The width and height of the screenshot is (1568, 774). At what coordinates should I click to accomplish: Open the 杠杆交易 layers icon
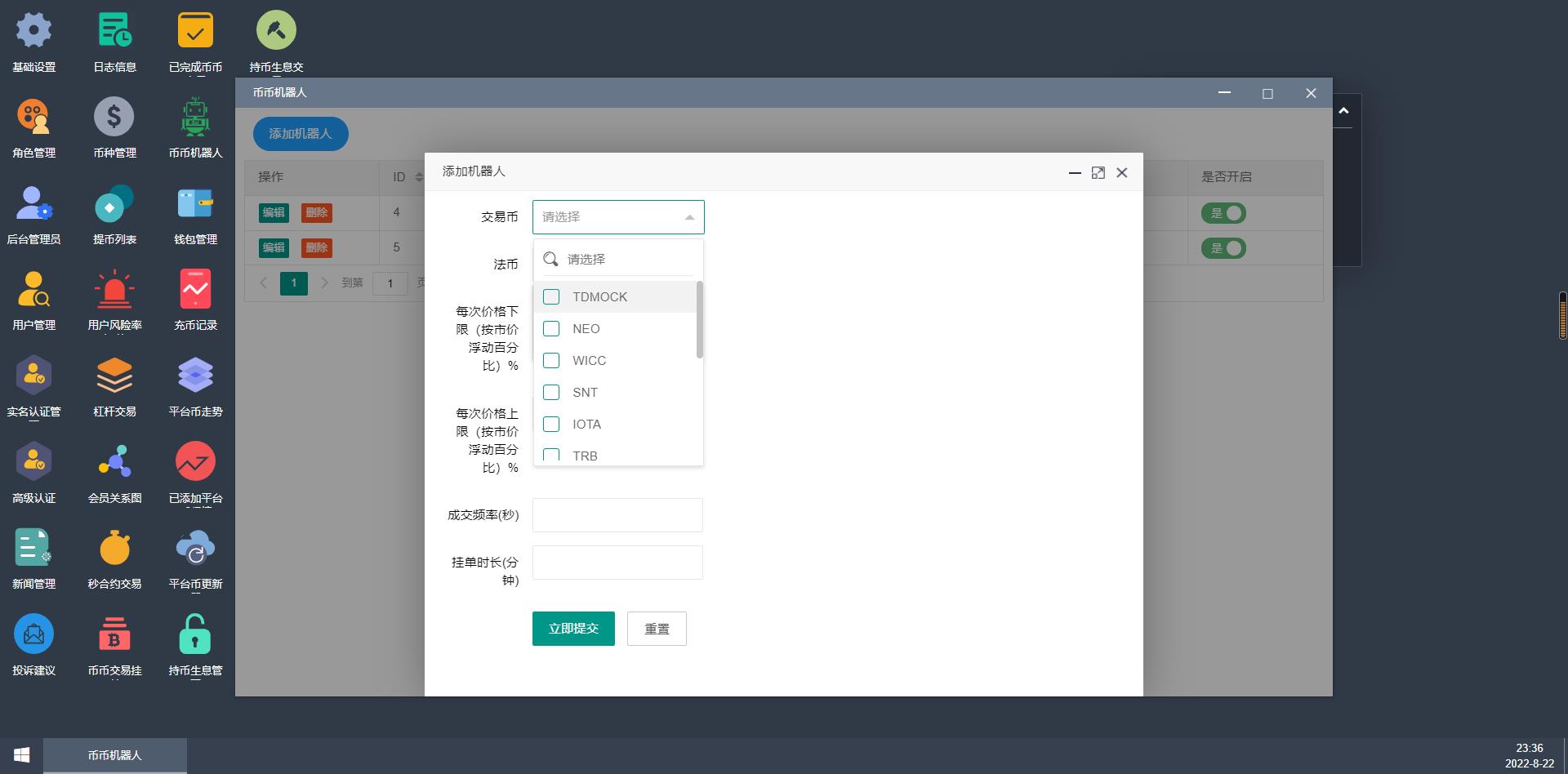coord(114,376)
